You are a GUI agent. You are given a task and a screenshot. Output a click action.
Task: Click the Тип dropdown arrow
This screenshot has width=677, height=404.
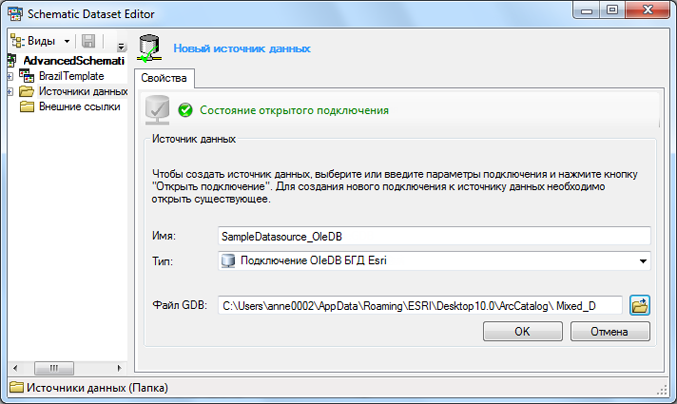coord(643,261)
